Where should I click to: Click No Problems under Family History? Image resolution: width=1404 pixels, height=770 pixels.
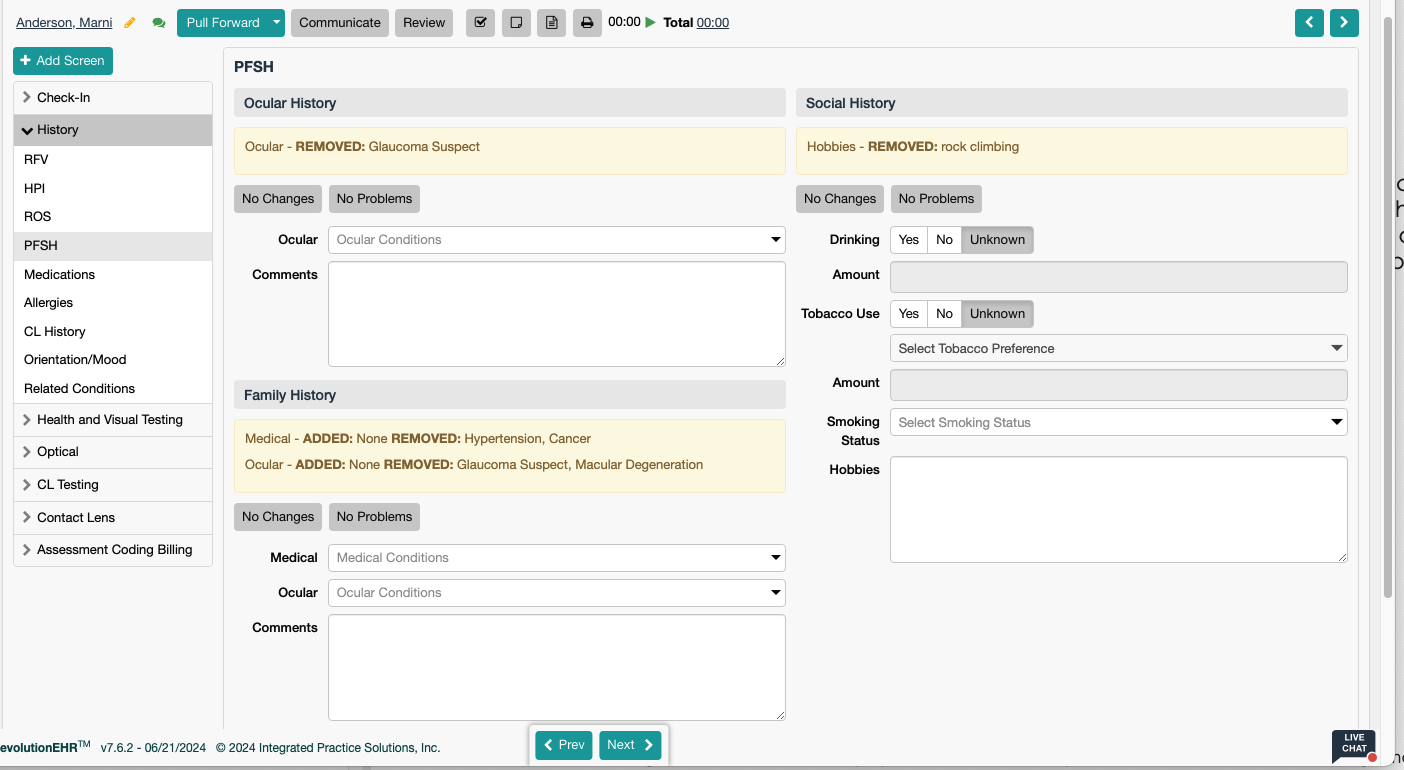tap(374, 517)
